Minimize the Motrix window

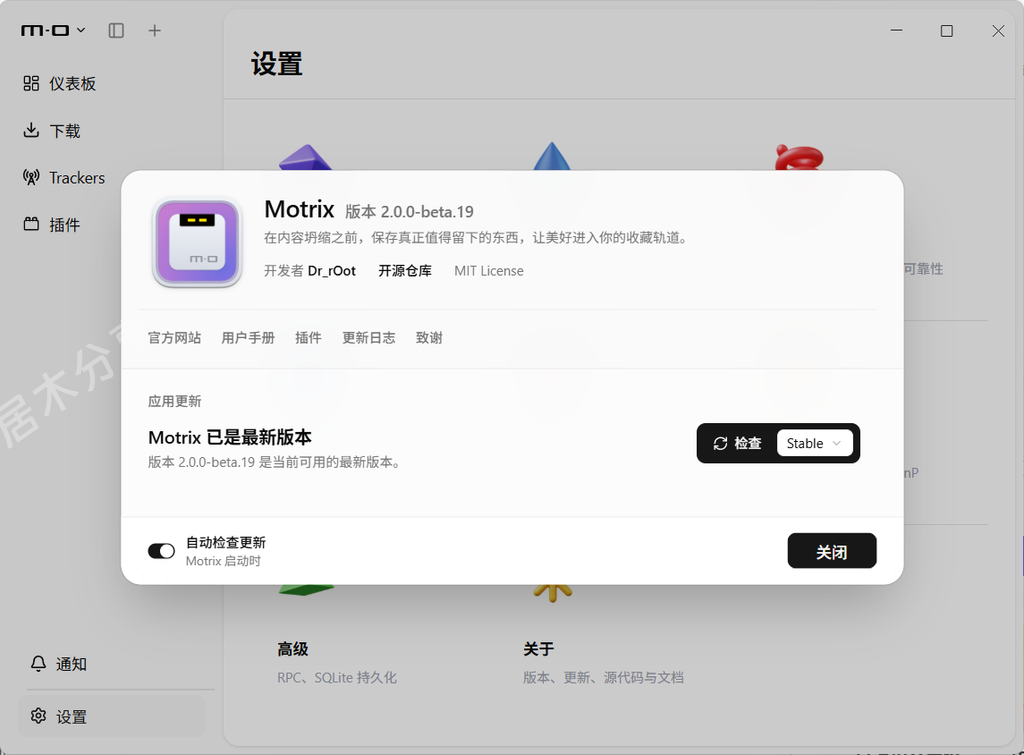[x=897, y=31]
